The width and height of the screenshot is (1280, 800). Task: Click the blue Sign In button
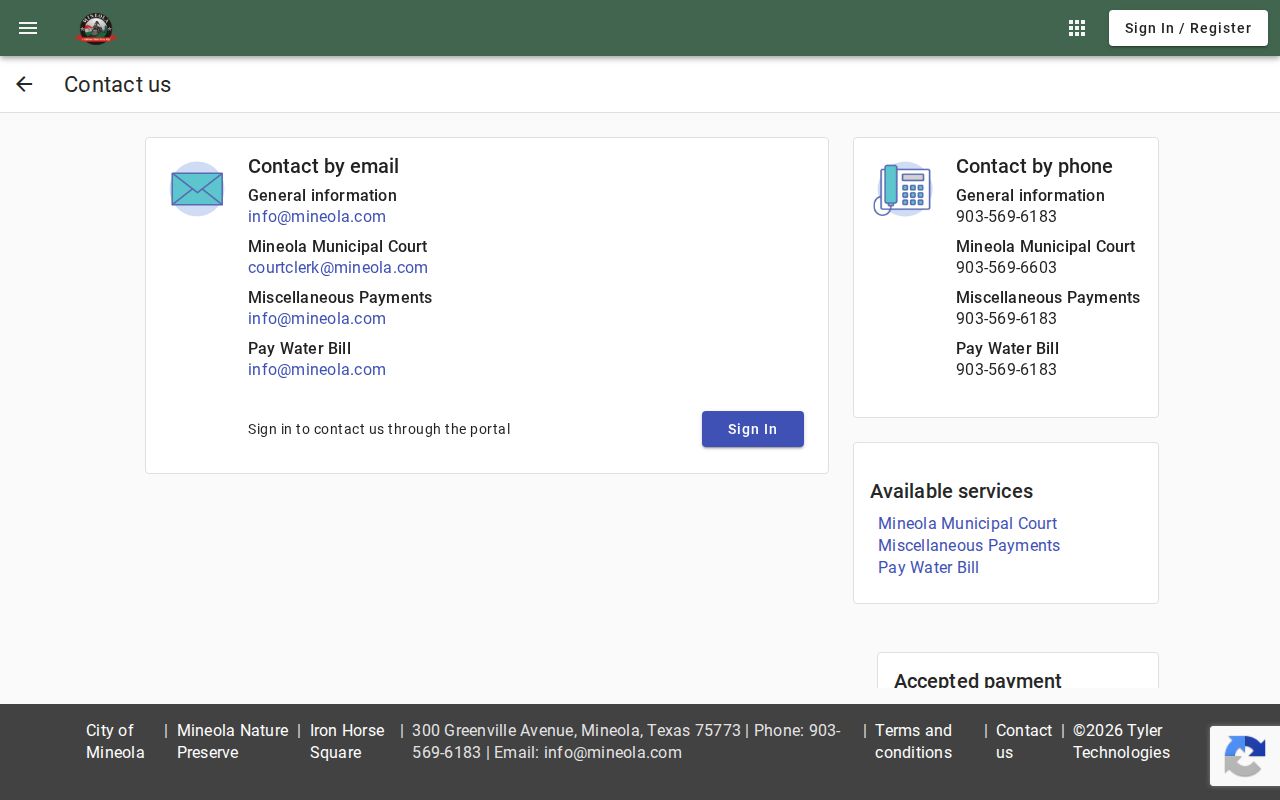(753, 429)
